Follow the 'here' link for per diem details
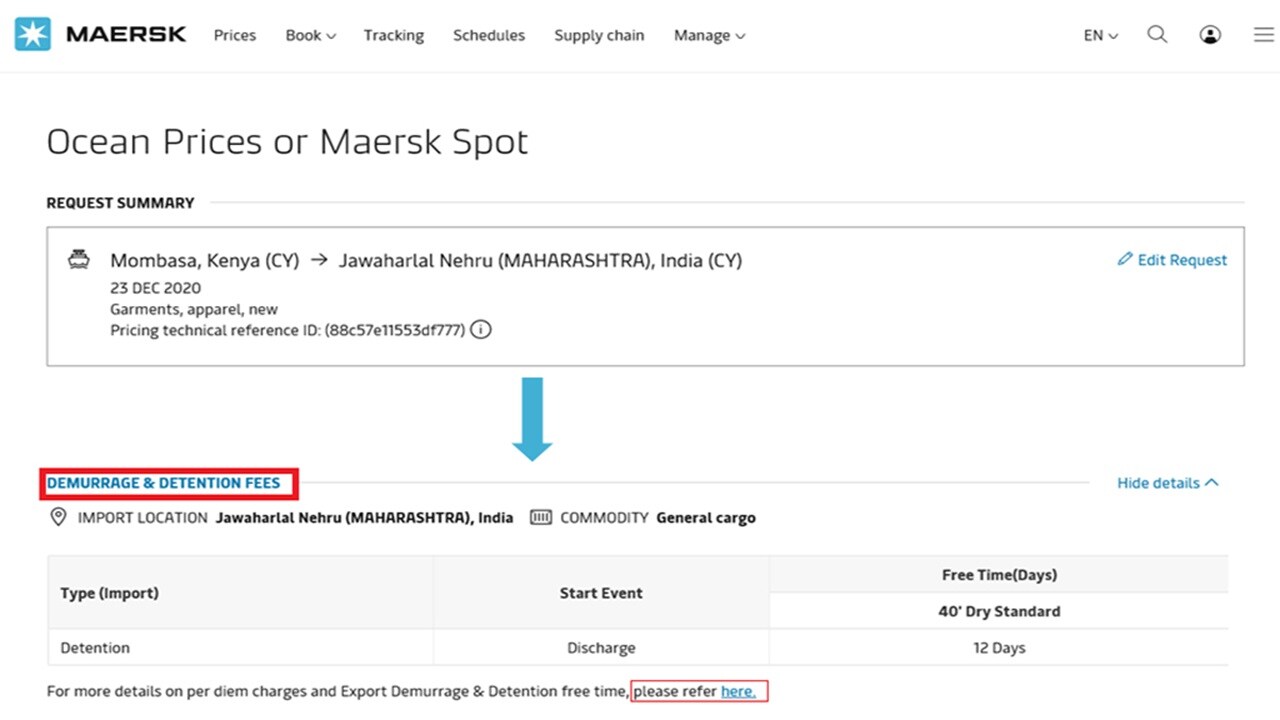 click(738, 691)
